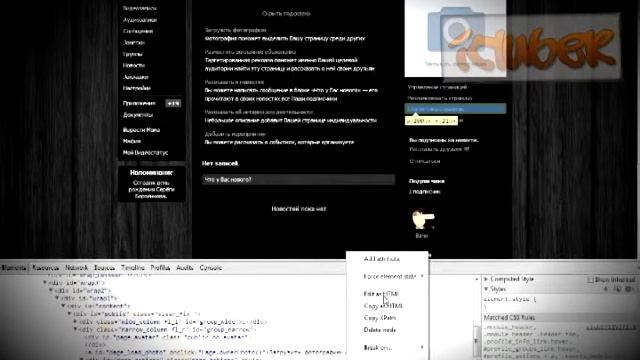Image resolution: width=640 pixels, height=360 pixels.
Task: Expand the Computed Style section
Action: (486, 279)
